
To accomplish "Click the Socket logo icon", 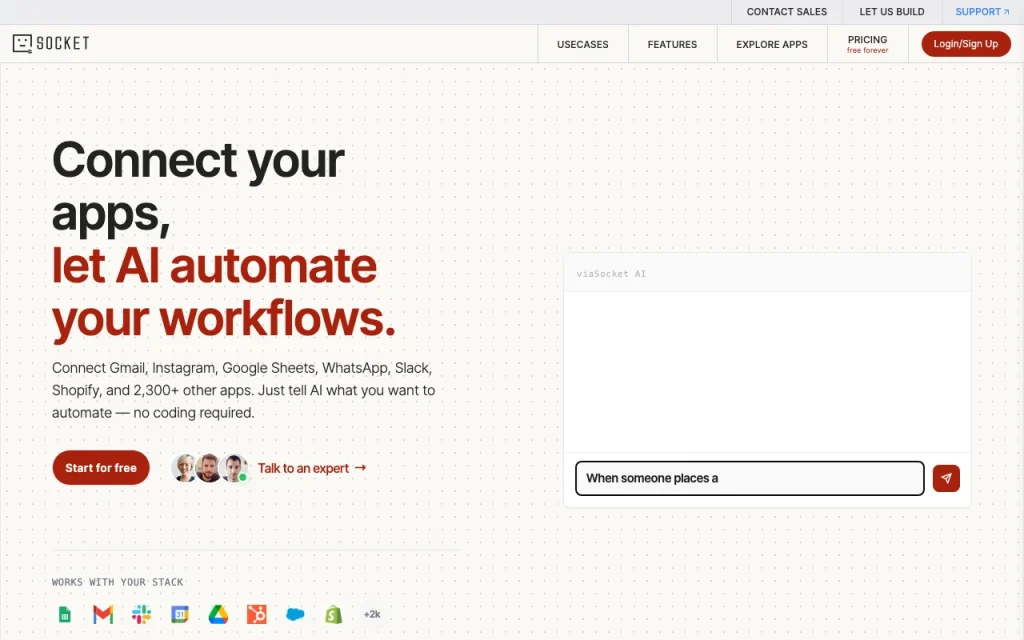I will click(22, 44).
